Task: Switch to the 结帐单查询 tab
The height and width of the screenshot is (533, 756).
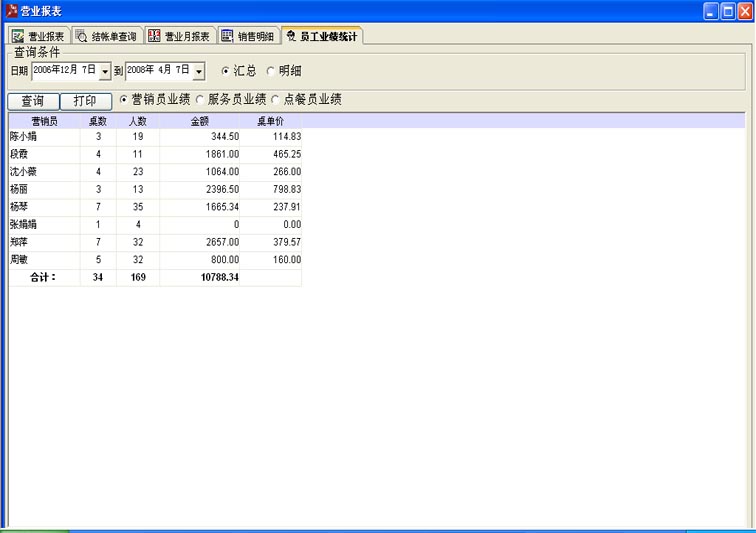Action: point(107,36)
